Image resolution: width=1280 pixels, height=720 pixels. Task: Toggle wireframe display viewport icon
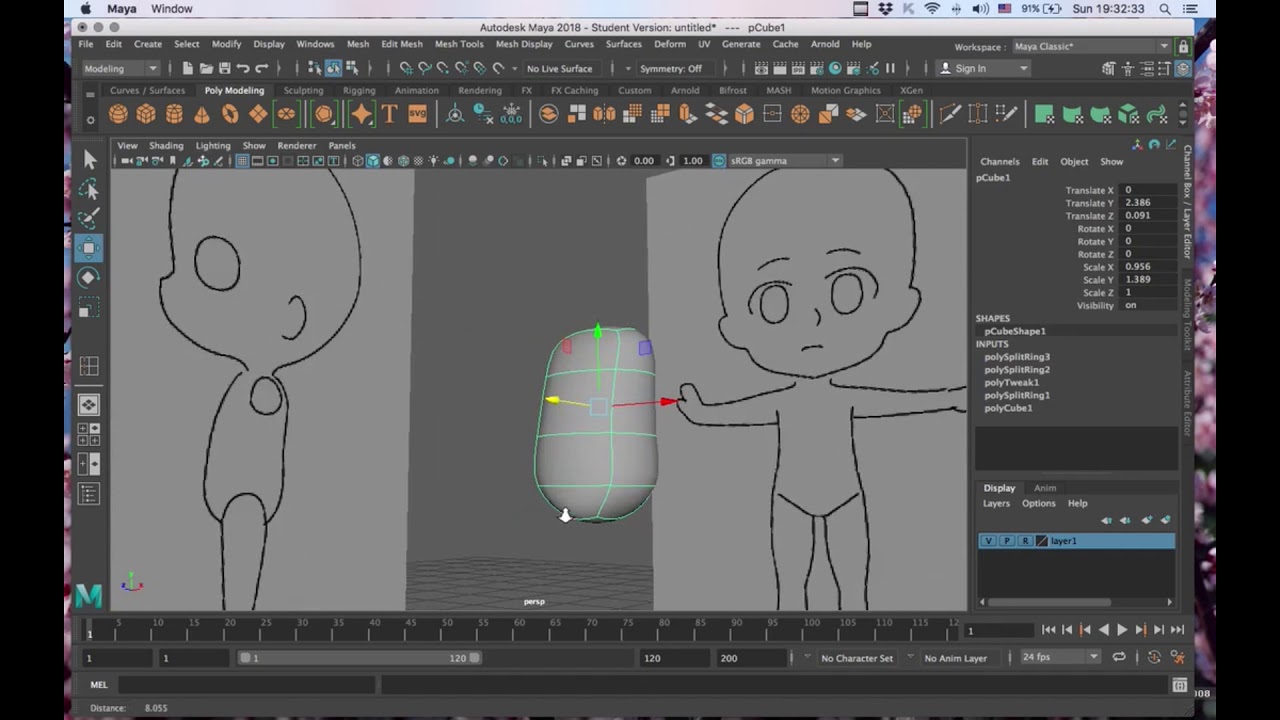point(358,161)
